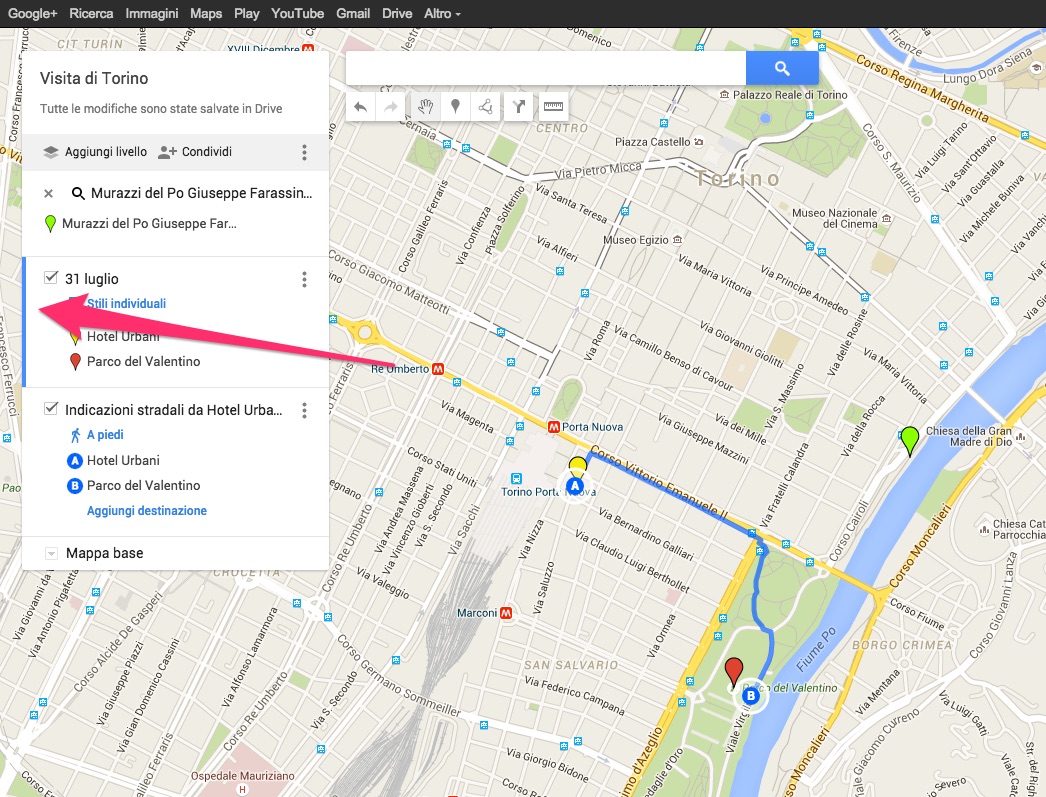Select the ruler measure distance tool
Viewport: 1046px width, 797px height.
click(x=551, y=107)
